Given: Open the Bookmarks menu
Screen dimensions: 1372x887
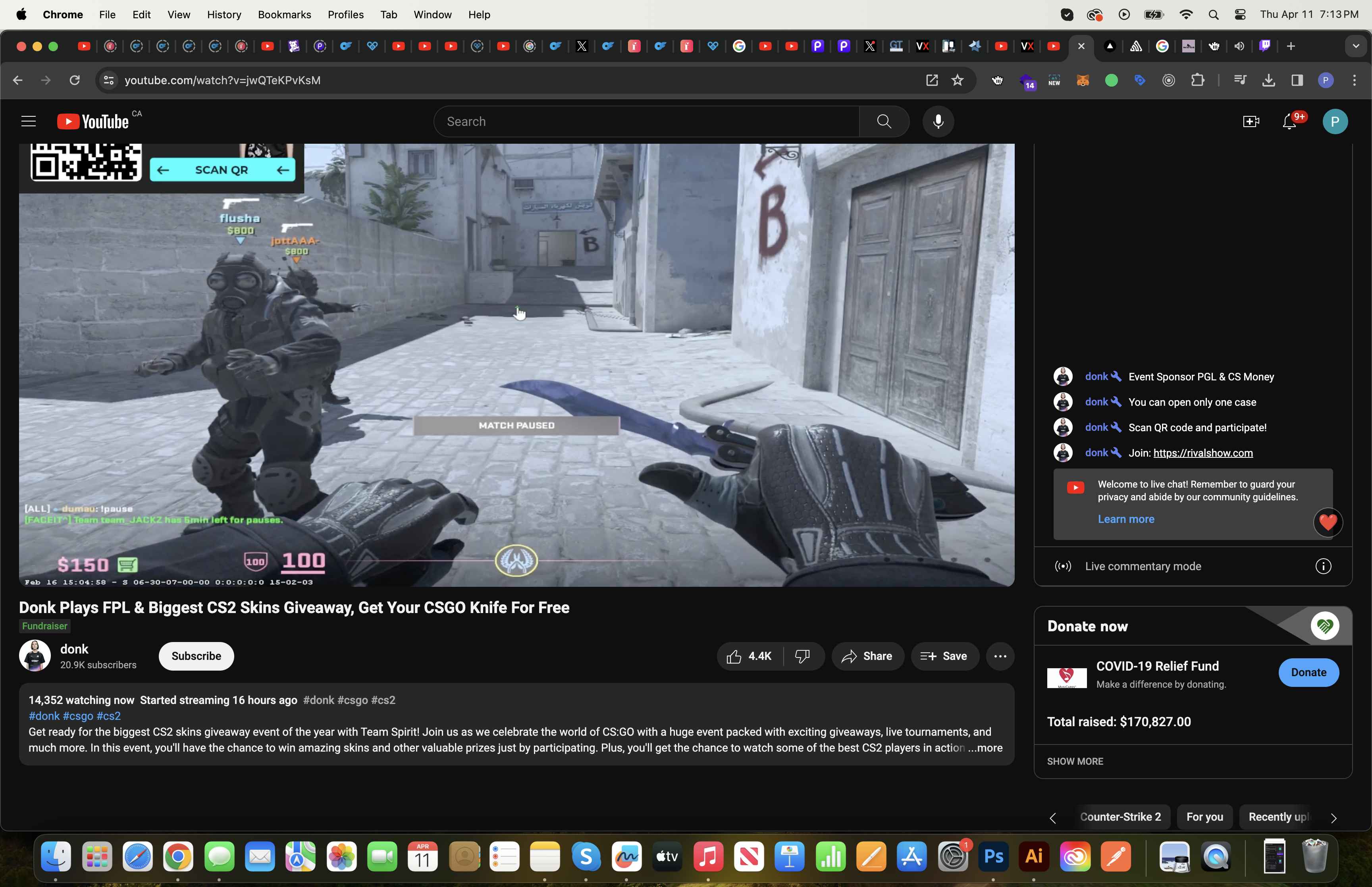Looking at the screenshot, I should click(284, 14).
